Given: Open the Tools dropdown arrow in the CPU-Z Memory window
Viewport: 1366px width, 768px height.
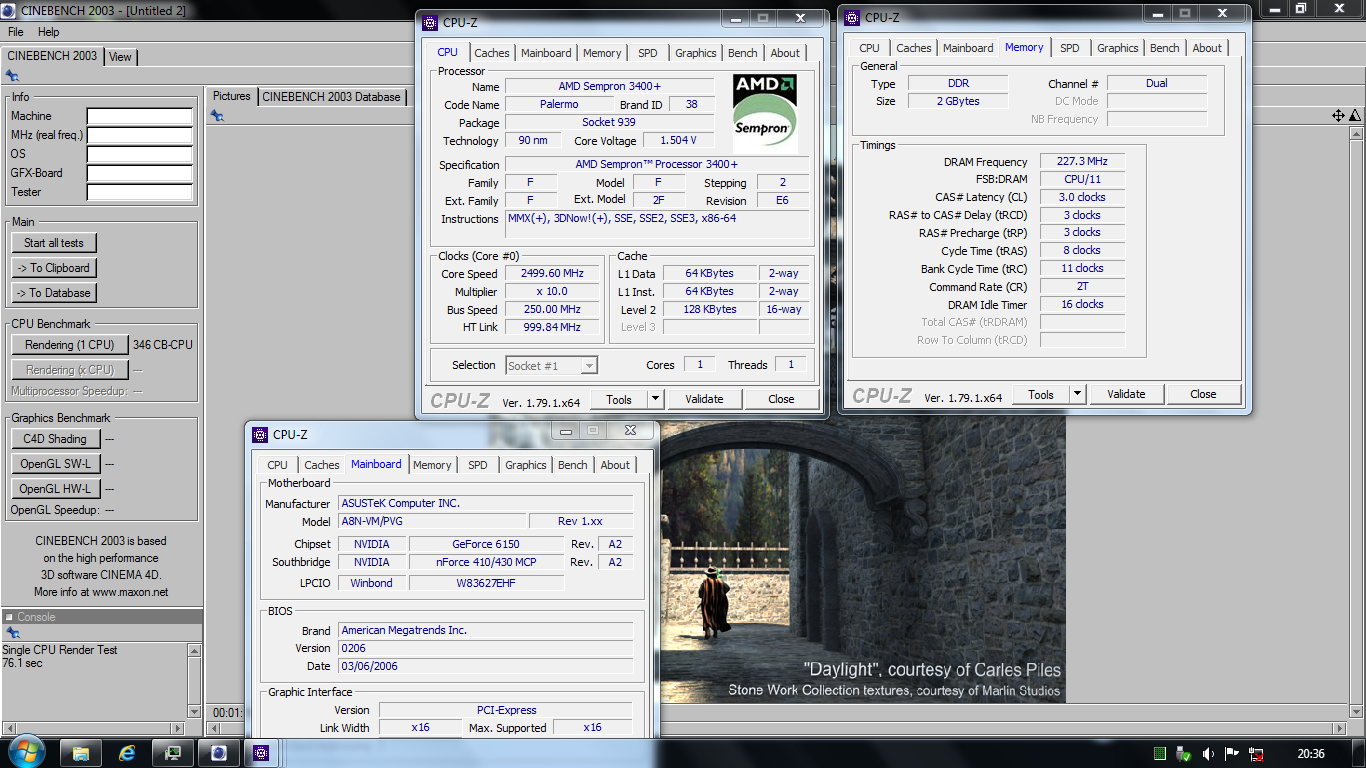Looking at the screenshot, I should click(1077, 394).
